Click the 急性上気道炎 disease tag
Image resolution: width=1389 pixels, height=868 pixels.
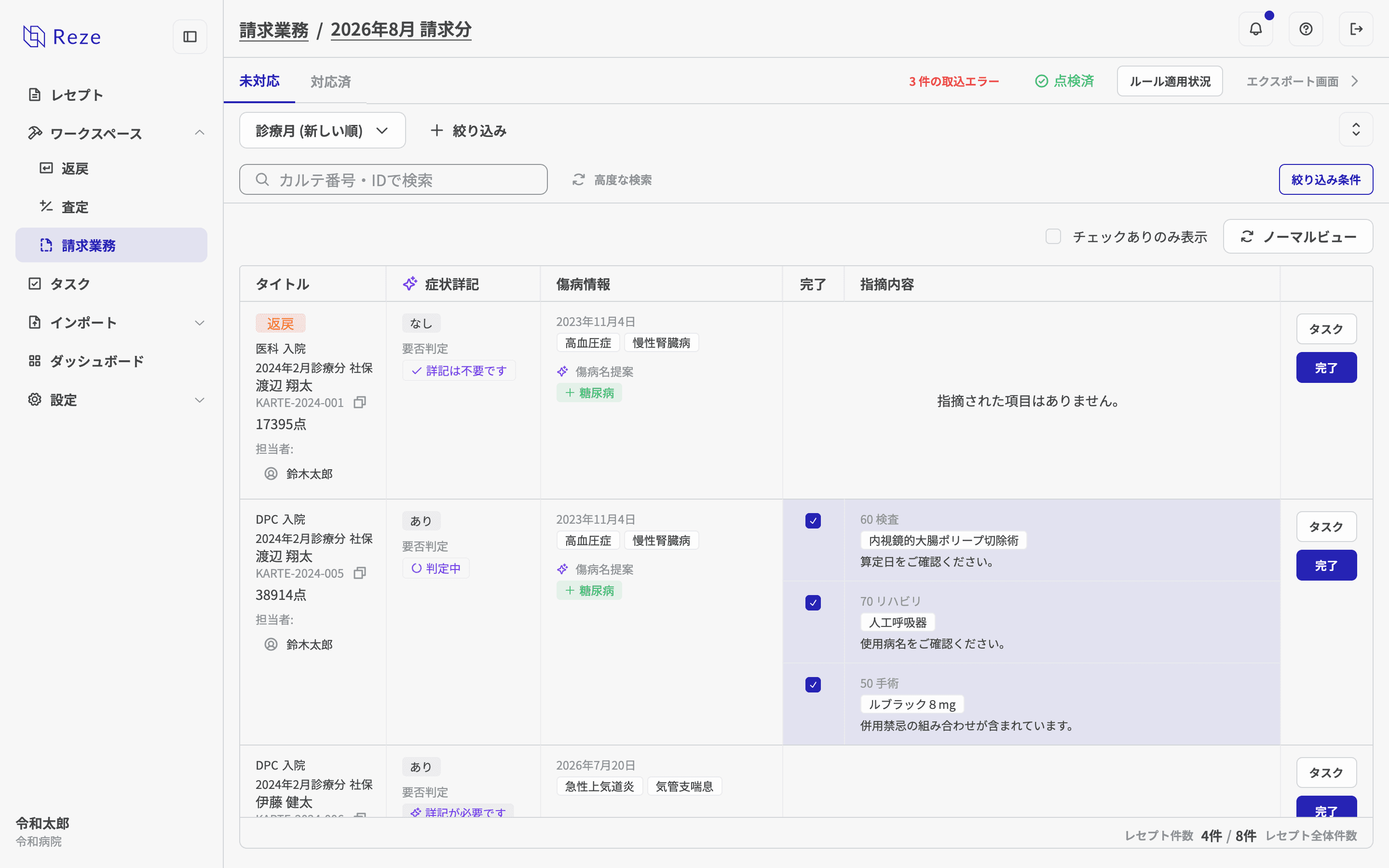[x=599, y=787]
